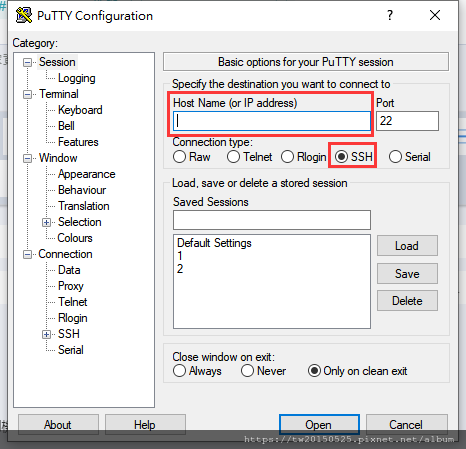Collapse the Window tree node
The image size is (466, 449).
click(28, 158)
